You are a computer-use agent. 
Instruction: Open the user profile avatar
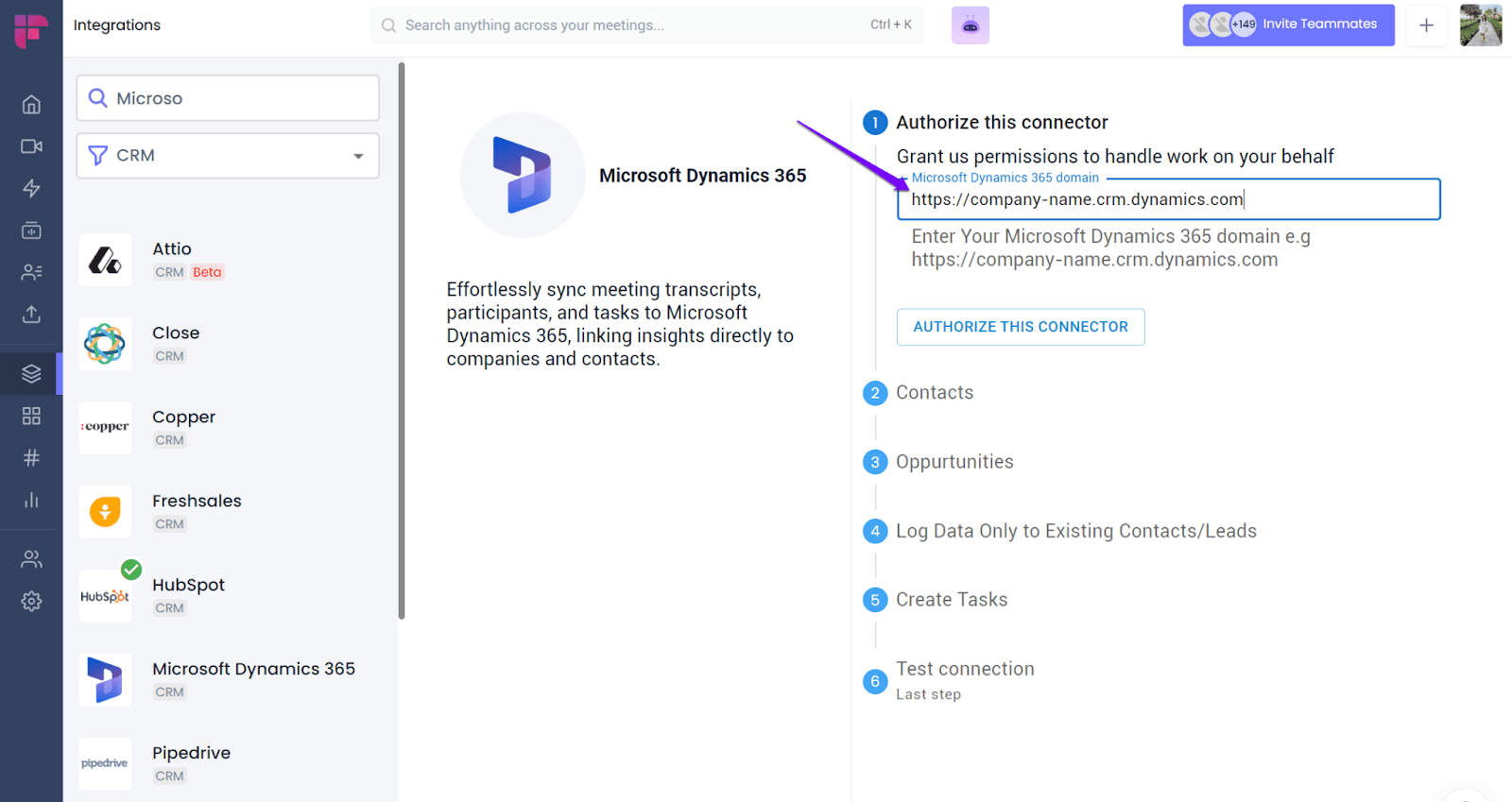pos(1481,26)
